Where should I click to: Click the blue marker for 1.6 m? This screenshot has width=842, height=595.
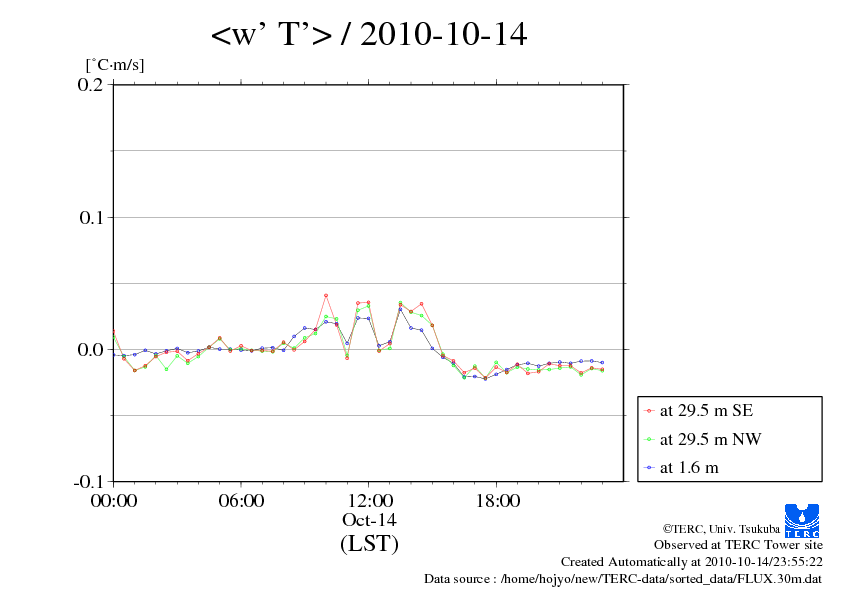click(650, 467)
